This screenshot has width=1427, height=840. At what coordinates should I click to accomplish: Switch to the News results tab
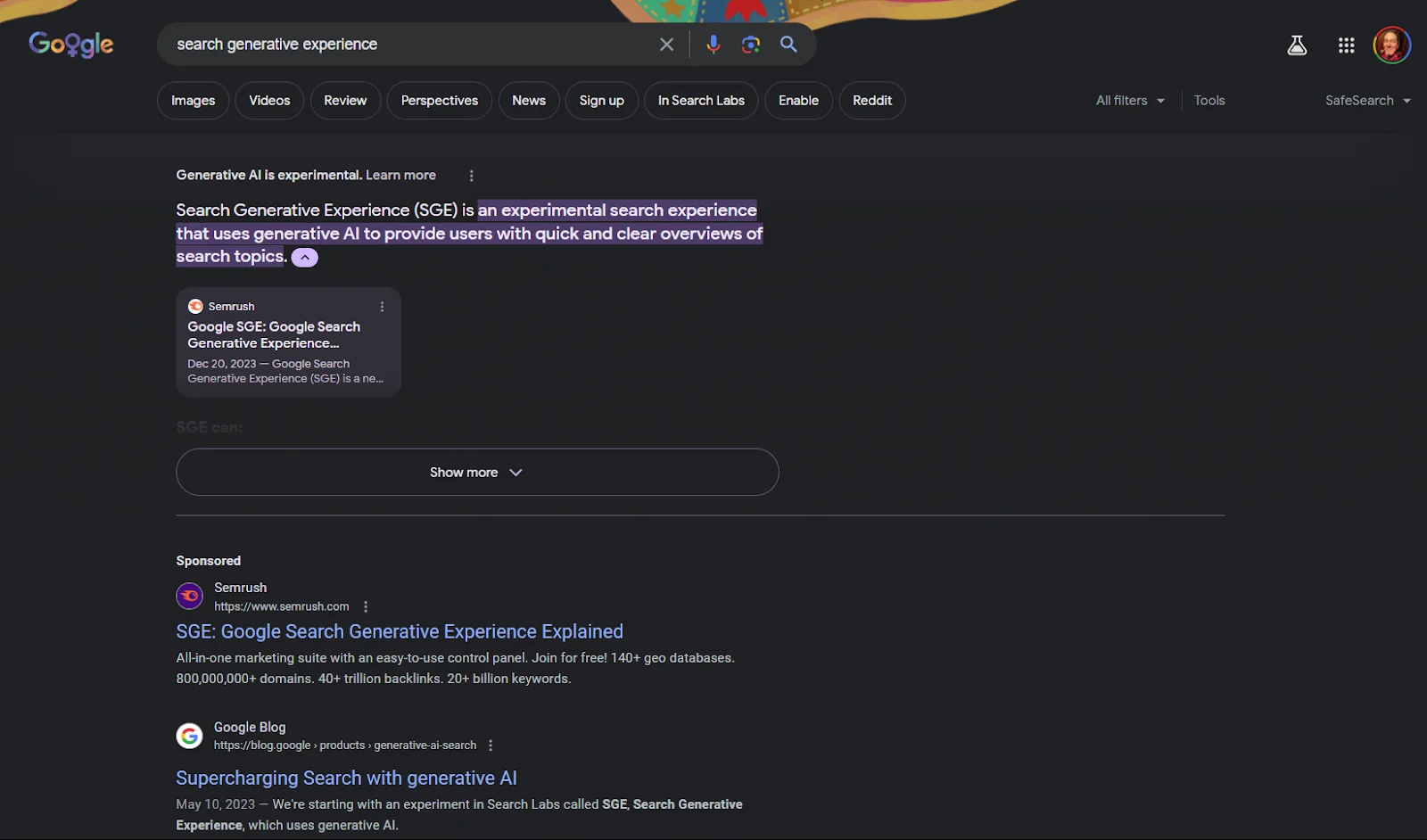pyautogui.click(x=528, y=100)
